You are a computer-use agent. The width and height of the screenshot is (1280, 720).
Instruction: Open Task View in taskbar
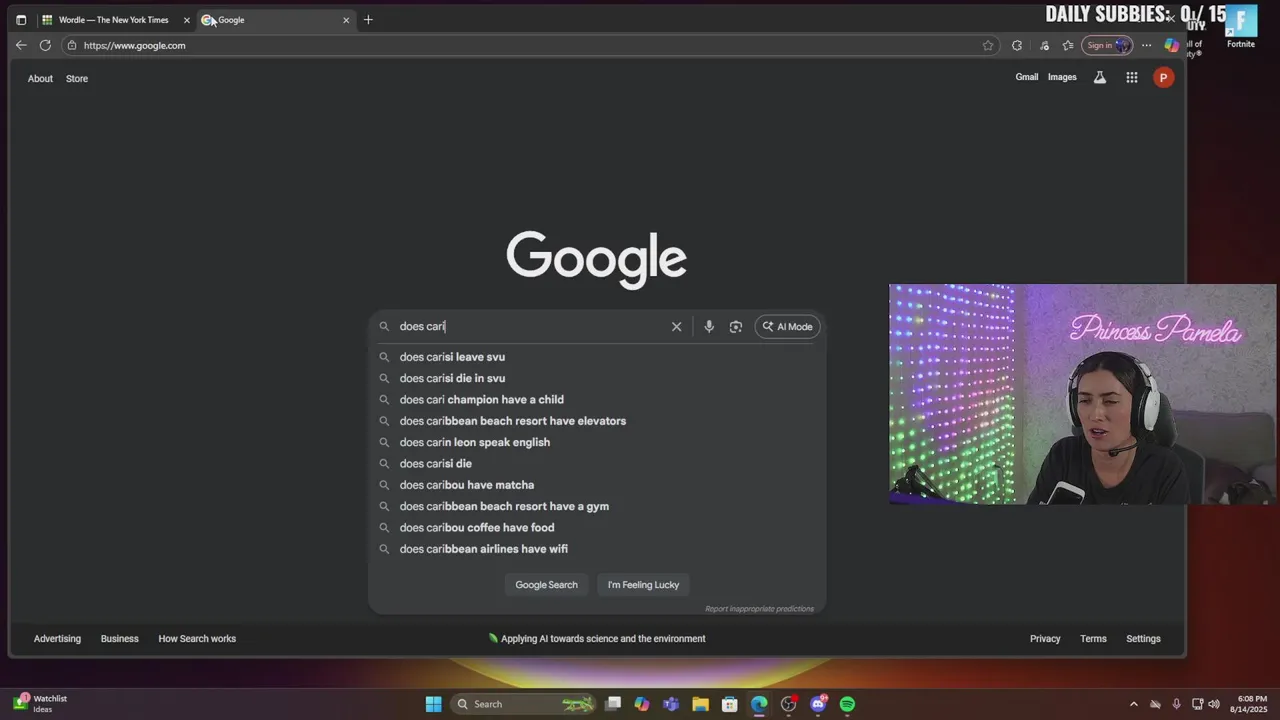pyautogui.click(x=613, y=704)
